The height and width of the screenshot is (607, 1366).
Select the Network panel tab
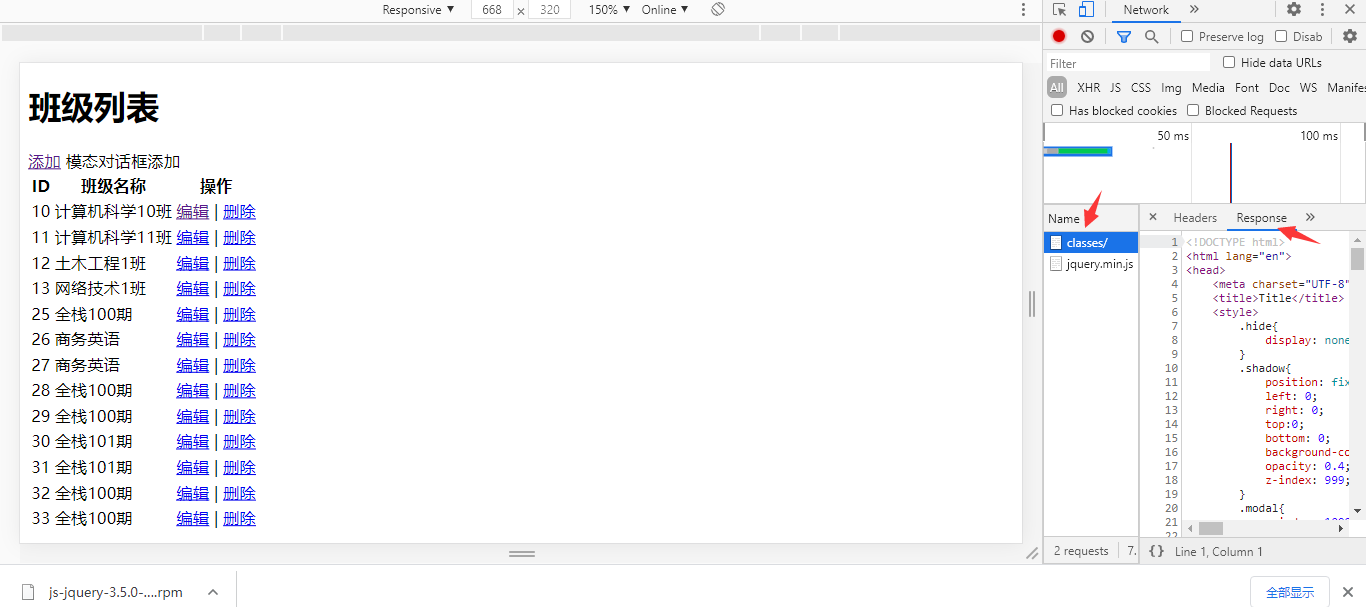tap(1146, 10)
